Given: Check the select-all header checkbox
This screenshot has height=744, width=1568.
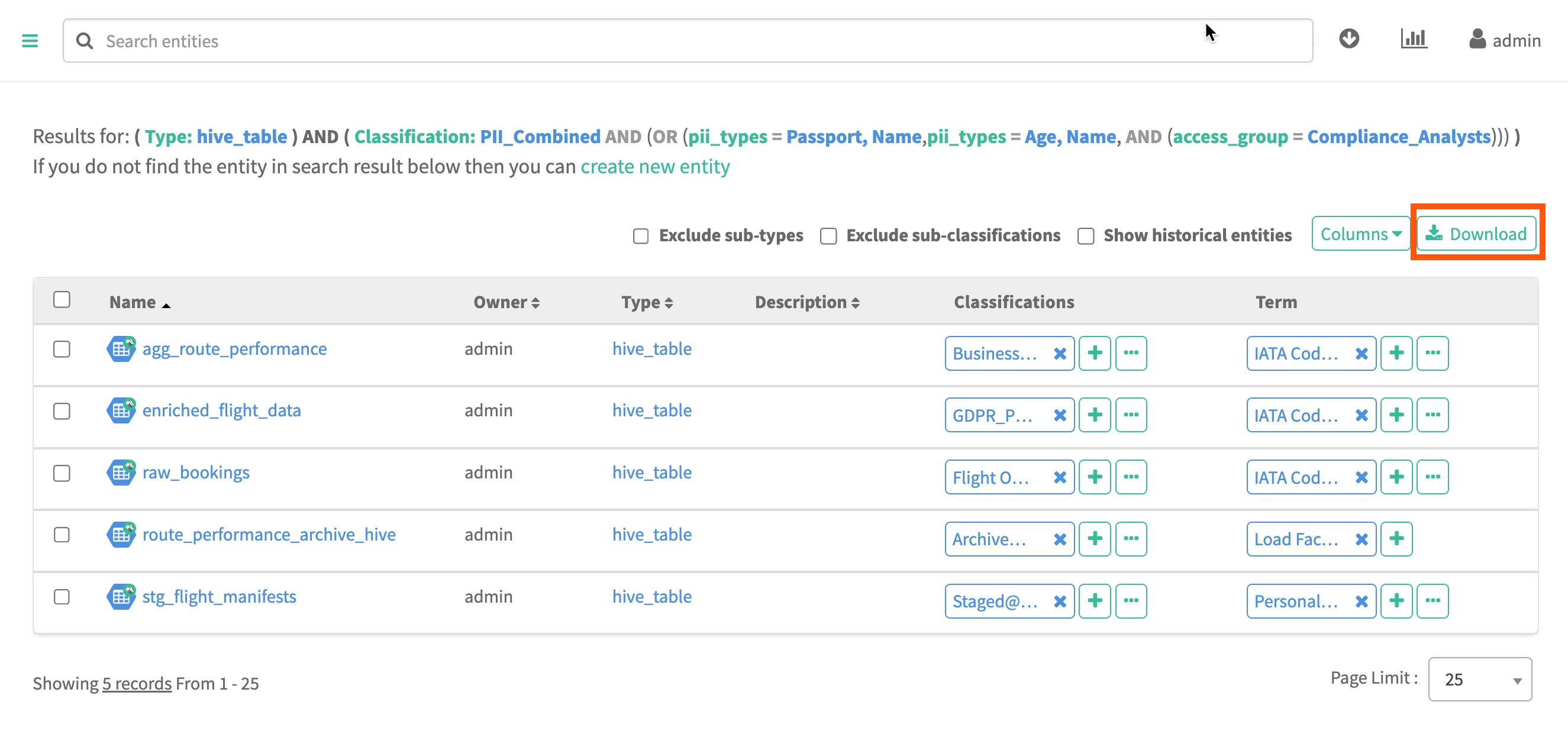Looking at the screenshot, I should coord(62,300).
